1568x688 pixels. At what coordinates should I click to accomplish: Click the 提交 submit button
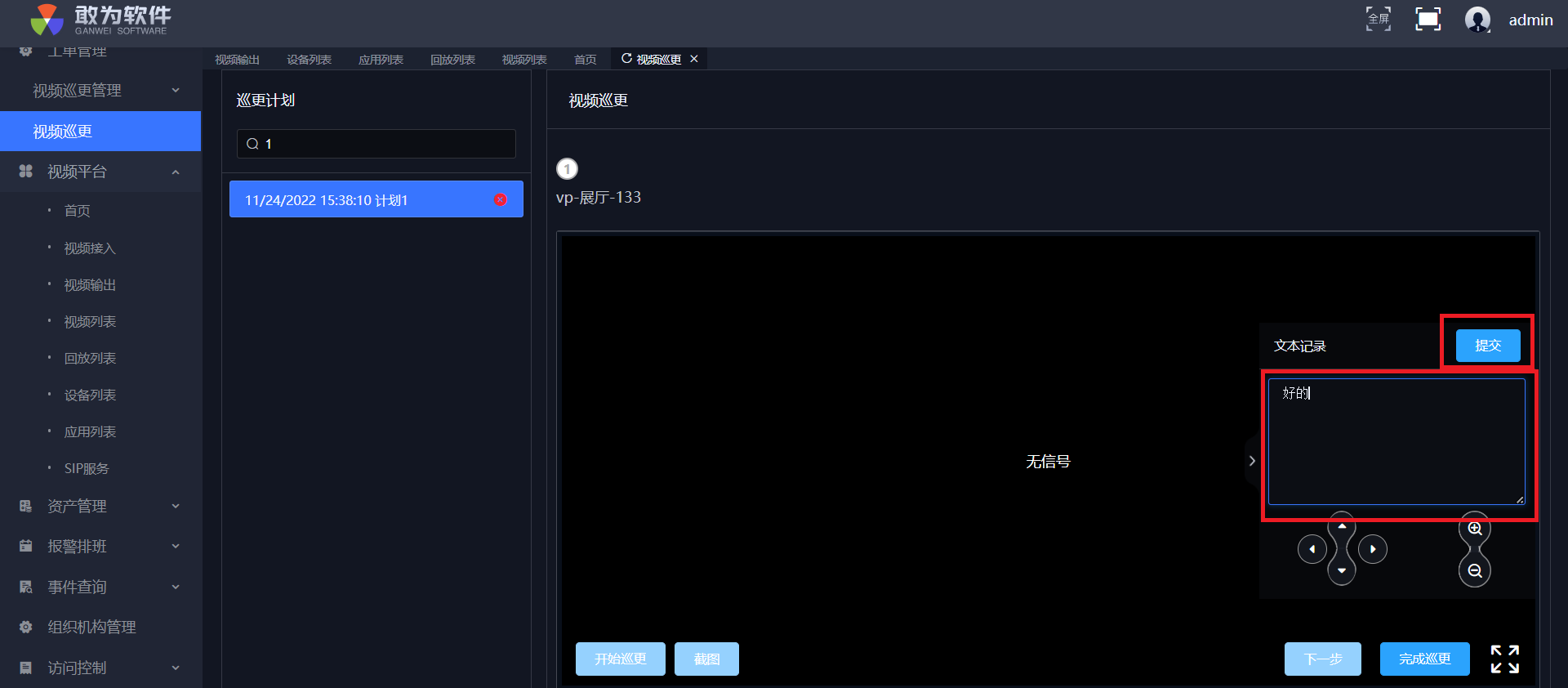coord(1488,346)
